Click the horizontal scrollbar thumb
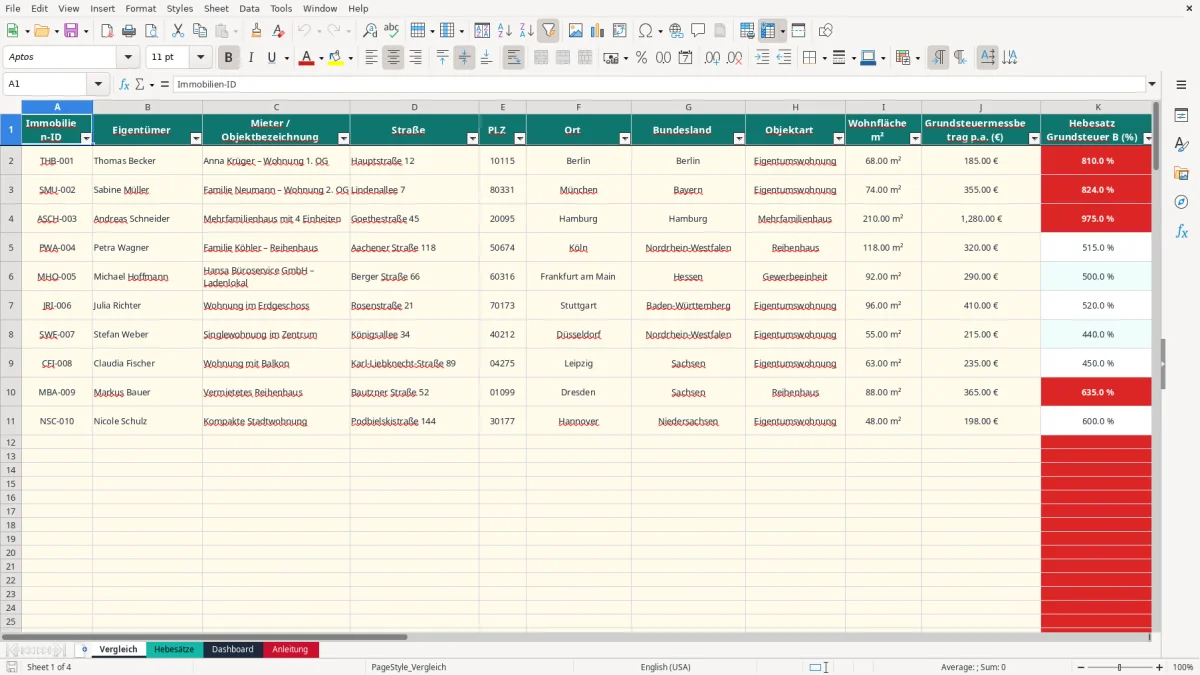1200x675 pixels. (x=204, y=636)
